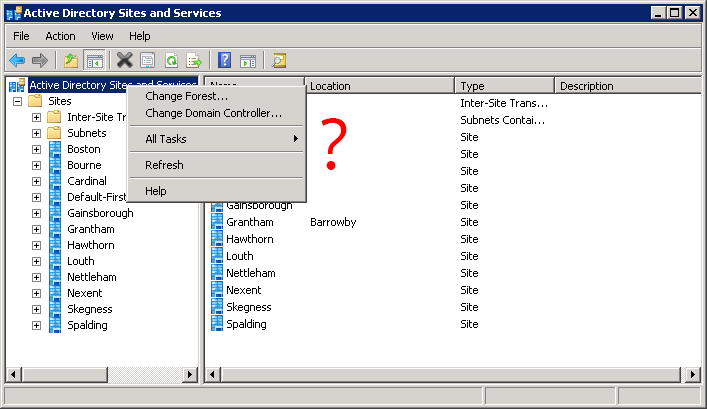
Task: Click the Skegness site icon in tree
Action: click(x=55, y=309)
